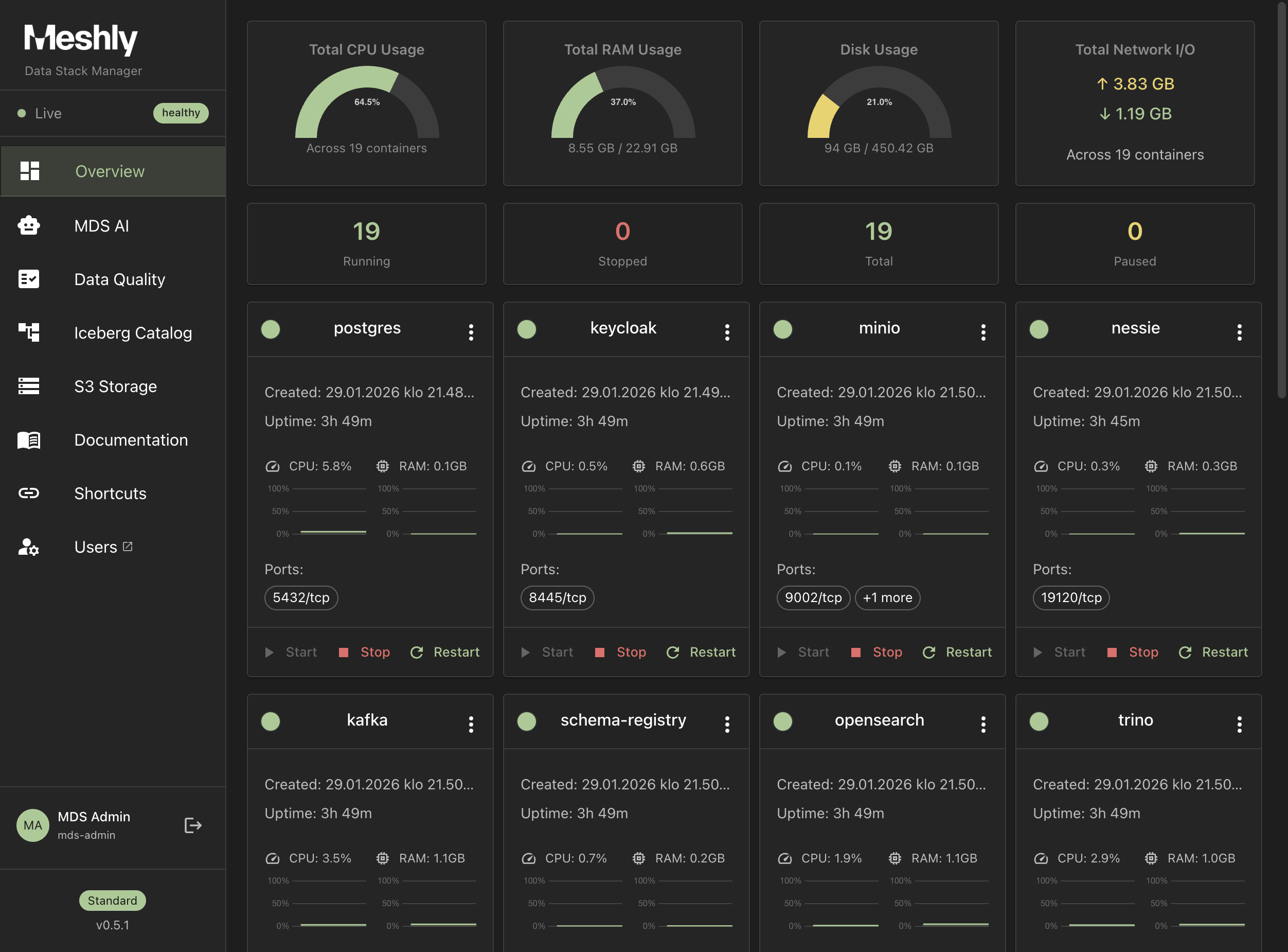Open the Documentation book icon

click(29, 439)
